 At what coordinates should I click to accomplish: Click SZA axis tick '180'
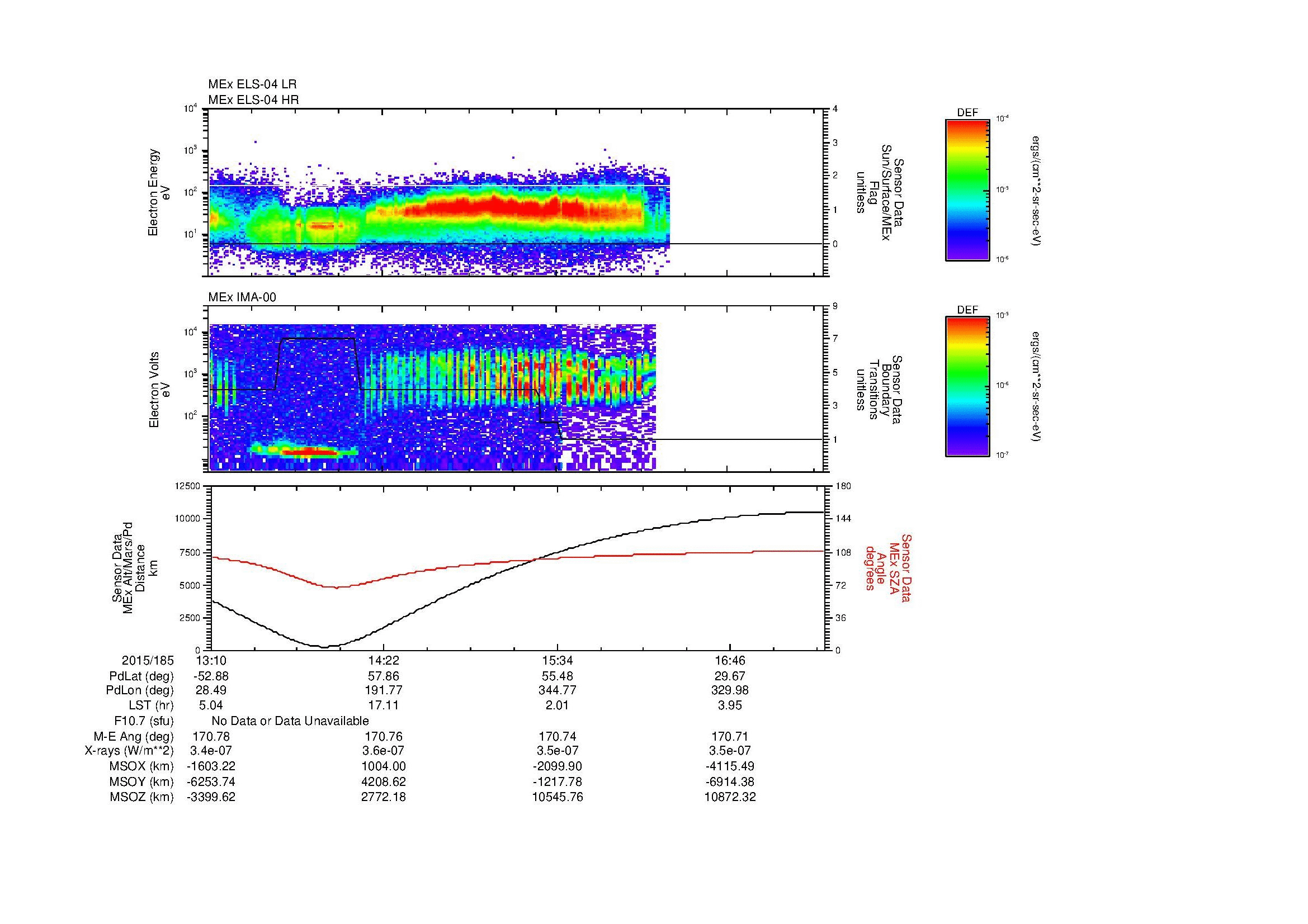(x=843, y=486)
